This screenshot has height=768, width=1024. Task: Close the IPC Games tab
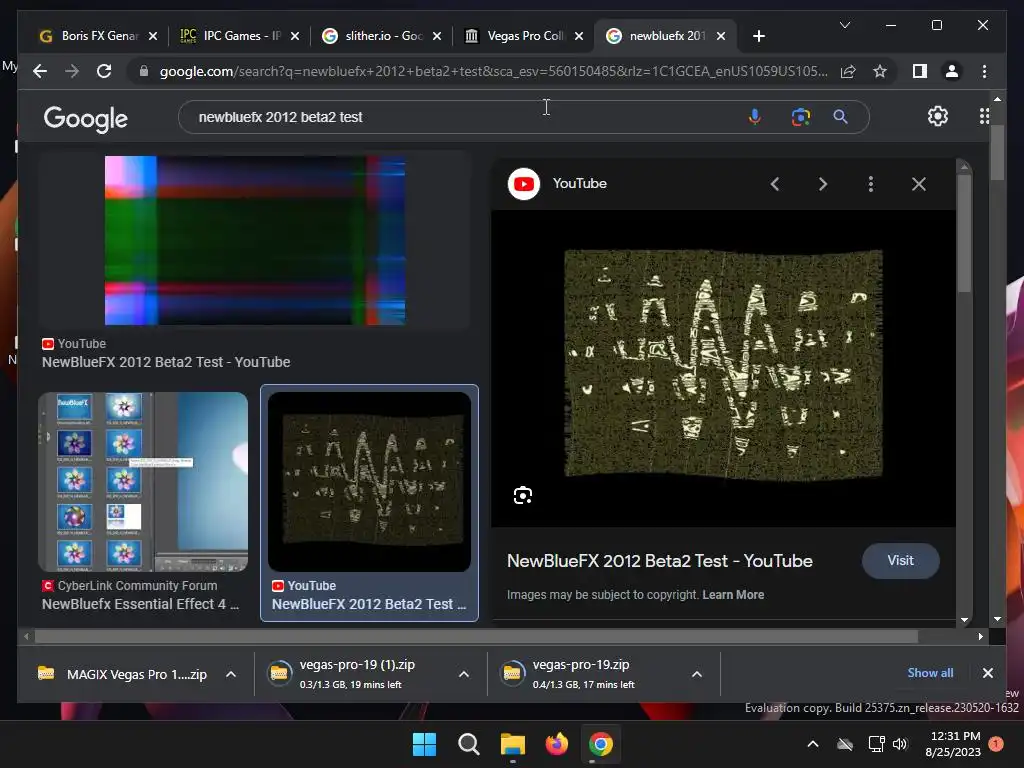pyautogui.click(x=295, y=36)
